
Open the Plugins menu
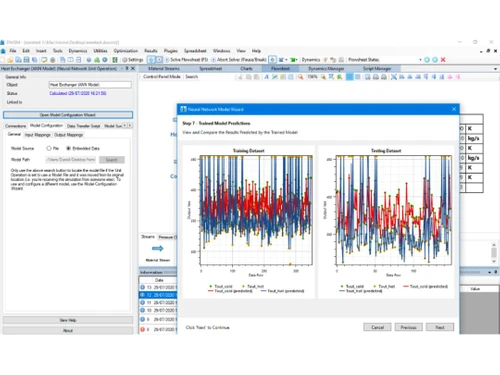[x=171, y=51]
